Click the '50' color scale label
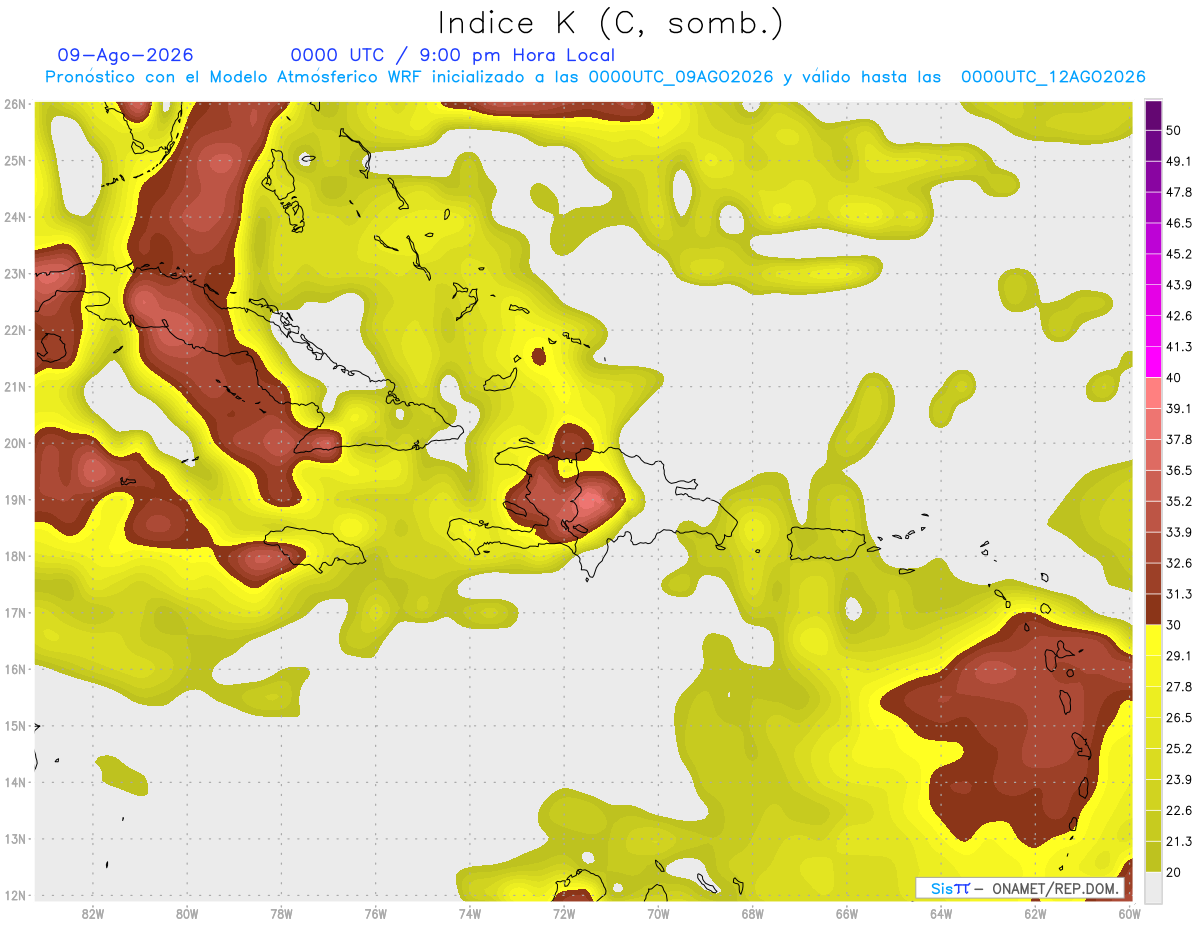The height and width of the screenshot is (927, 1200). [1174, 130]
